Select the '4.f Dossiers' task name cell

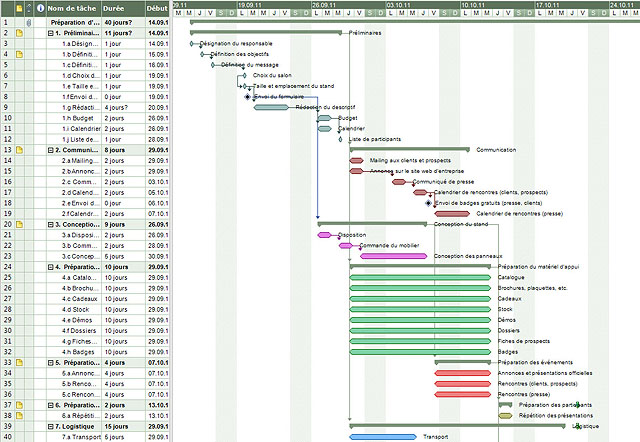point(73,331)
